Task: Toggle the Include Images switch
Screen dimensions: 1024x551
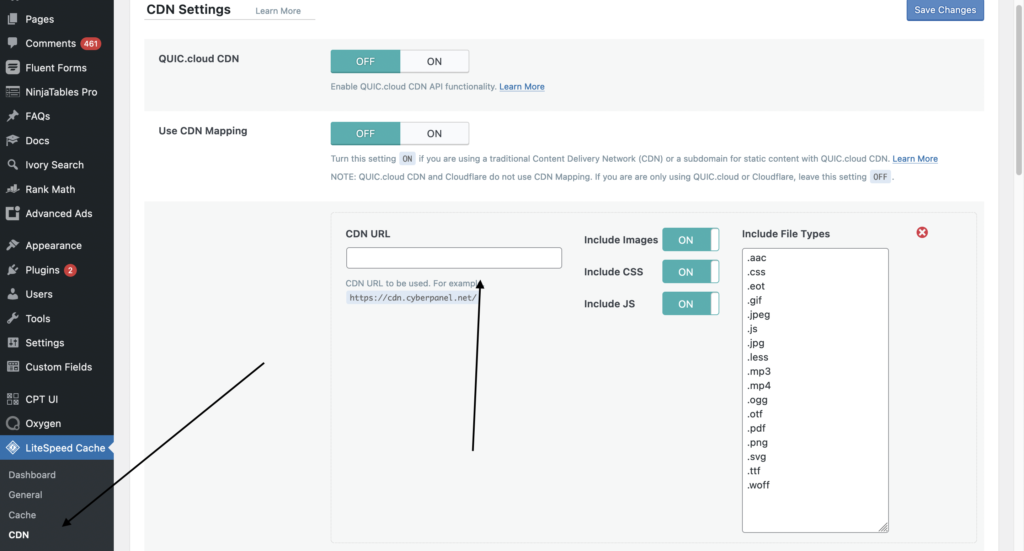Action: [690, 240]
